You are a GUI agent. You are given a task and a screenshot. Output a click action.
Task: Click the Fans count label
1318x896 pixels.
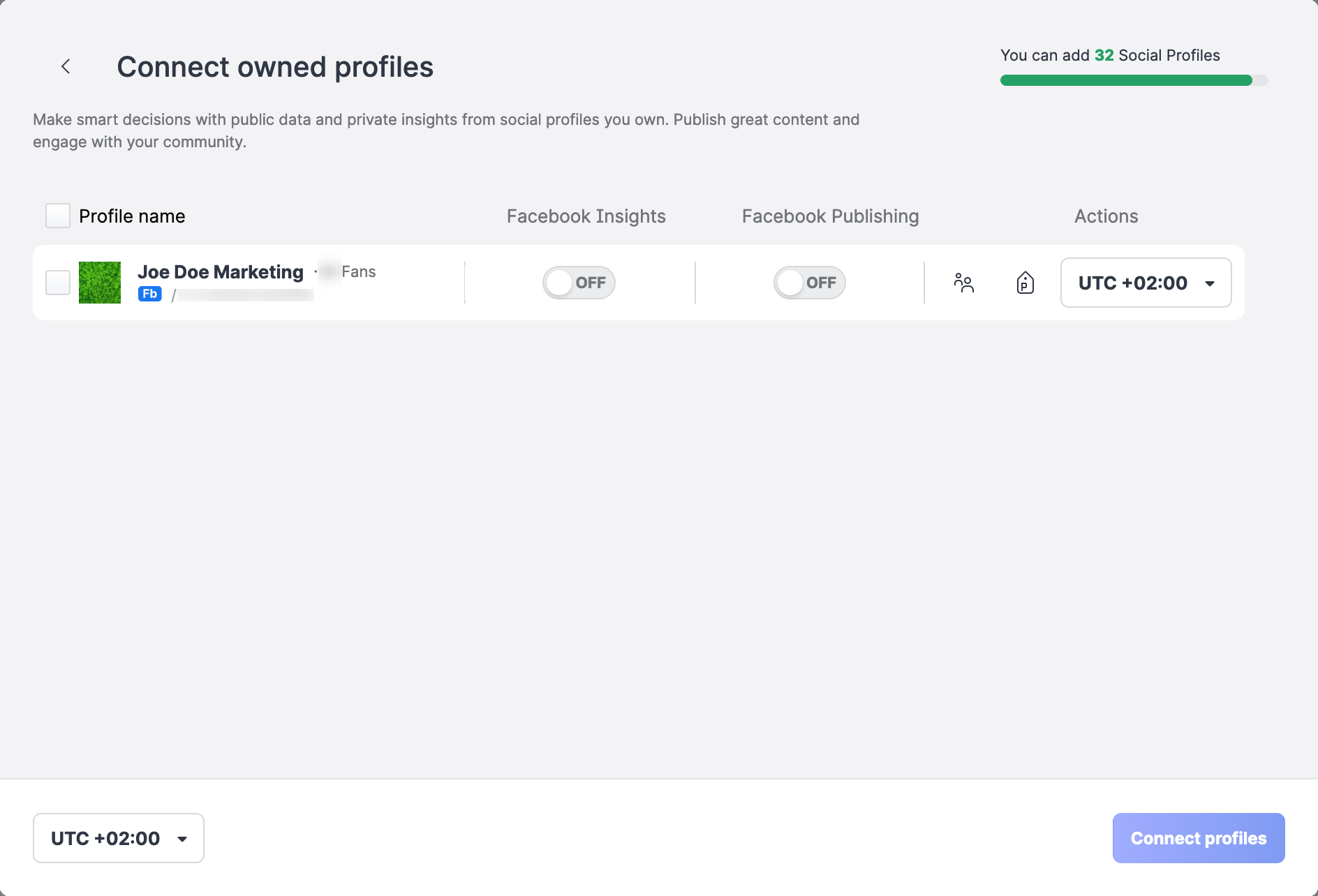tap(358, 271)
